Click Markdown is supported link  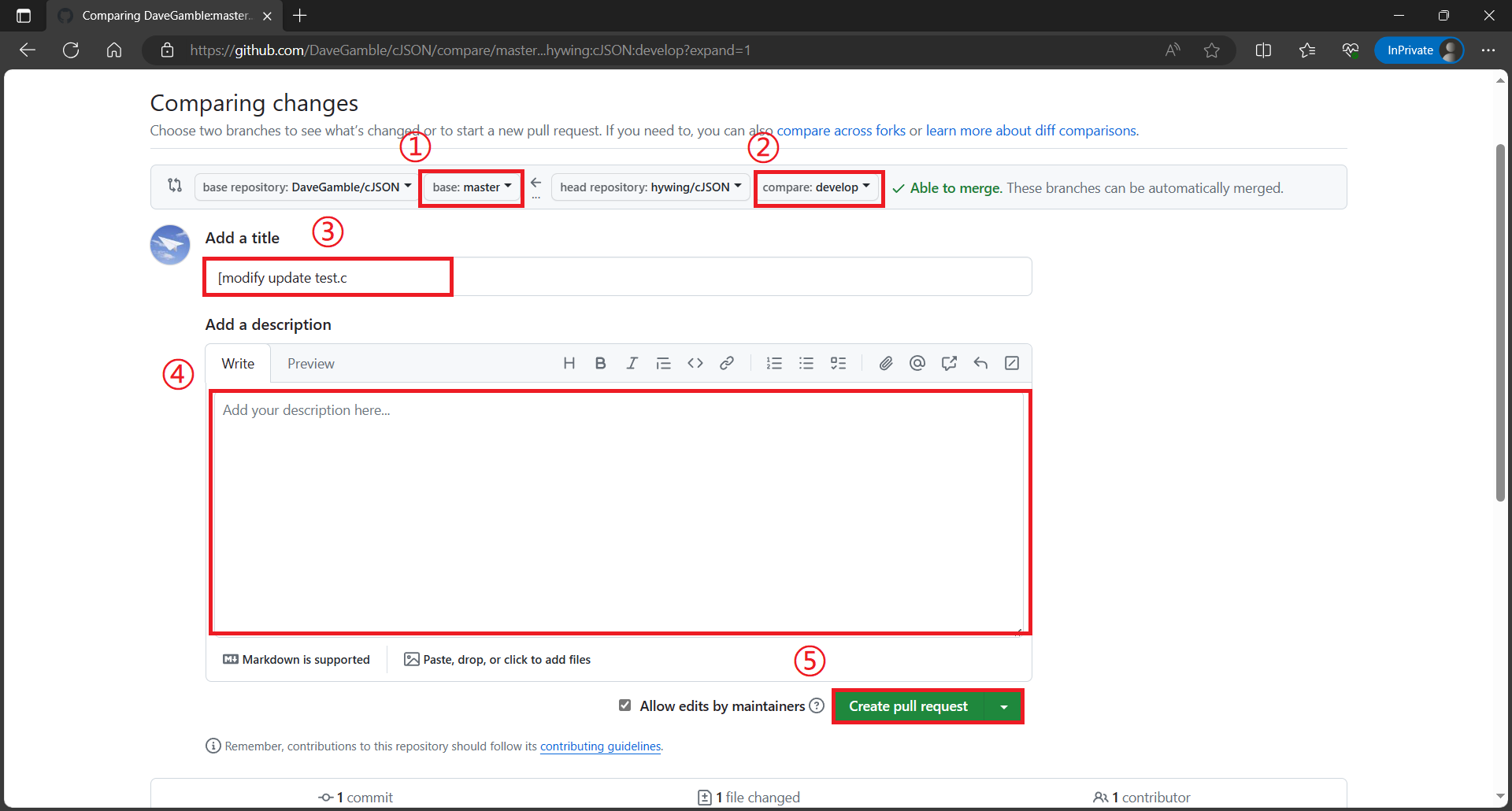point(296,660)
